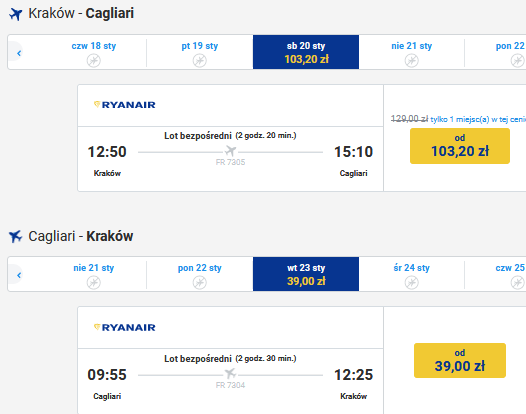
Task: Select return fare od 39,00 zł
Action: [x=460, y=360]
